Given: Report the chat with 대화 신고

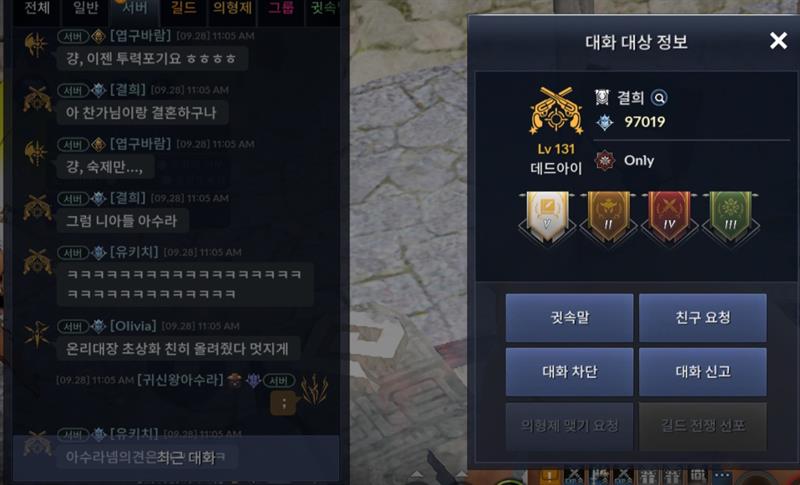Looking at the screenshot, I should pos(703,372).
